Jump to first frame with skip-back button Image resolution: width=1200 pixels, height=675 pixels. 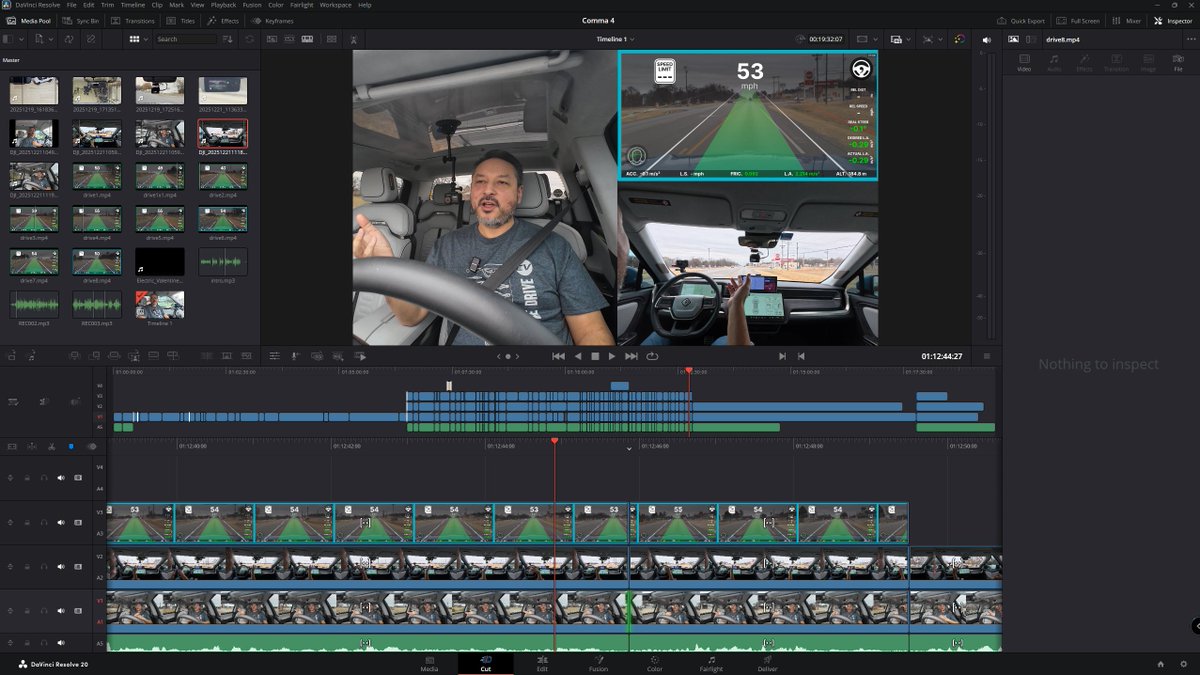(559, 356)
